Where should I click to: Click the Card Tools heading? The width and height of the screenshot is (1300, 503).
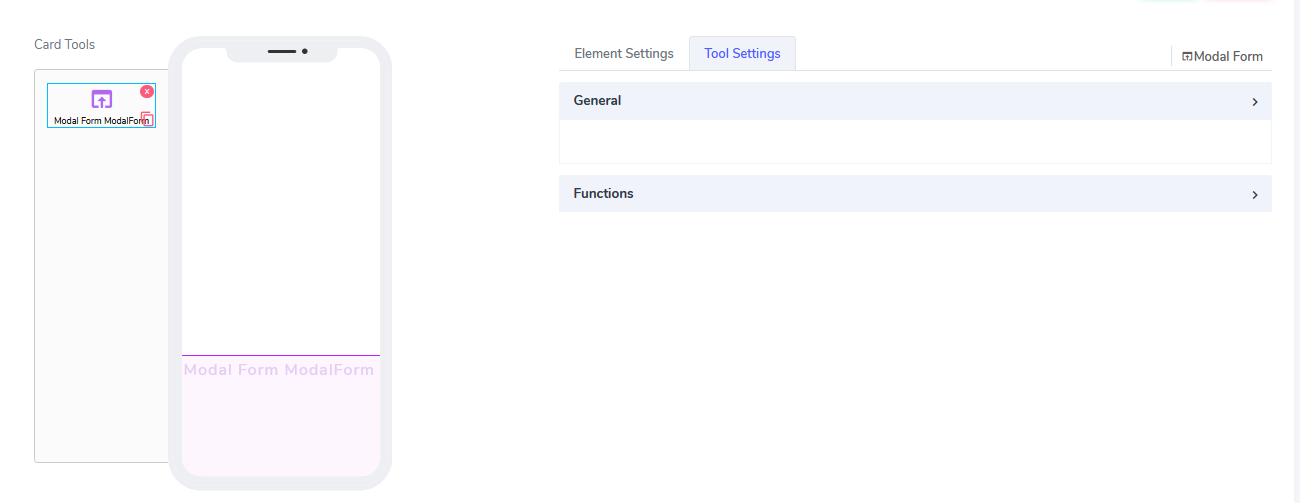click(x=65, y=45)
